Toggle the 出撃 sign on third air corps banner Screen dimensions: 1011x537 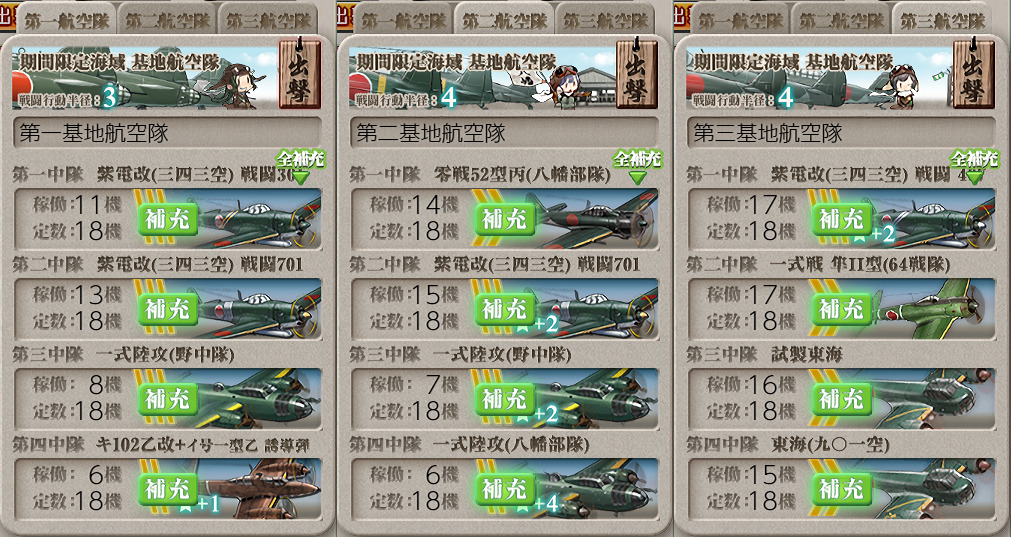[974, 73]
